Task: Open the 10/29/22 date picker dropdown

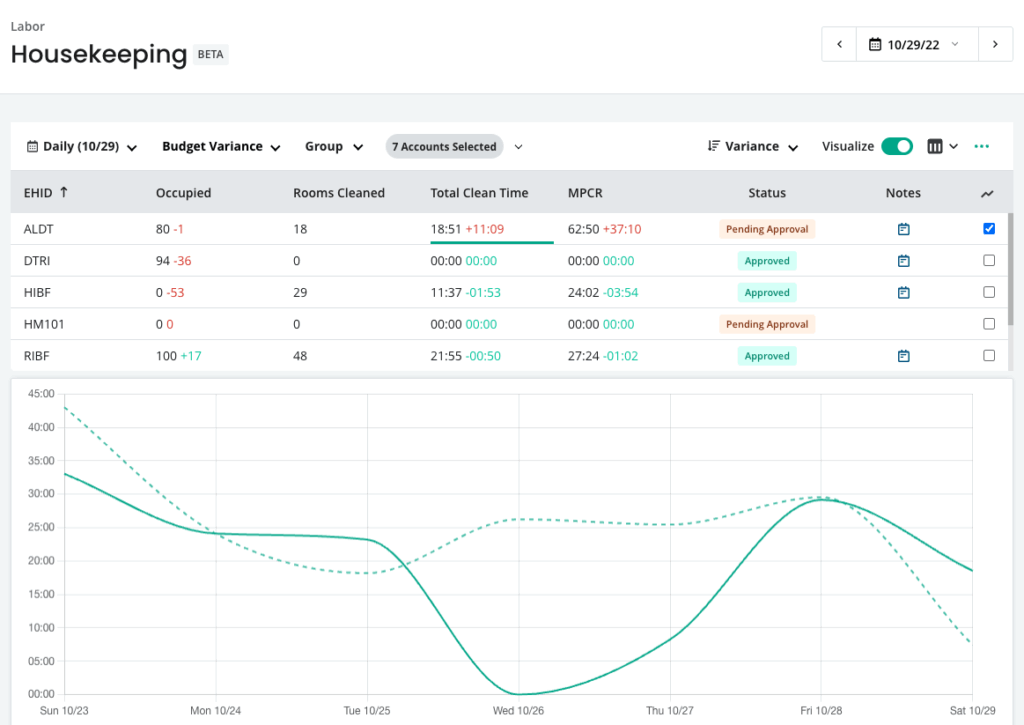Action: point(915,45)
